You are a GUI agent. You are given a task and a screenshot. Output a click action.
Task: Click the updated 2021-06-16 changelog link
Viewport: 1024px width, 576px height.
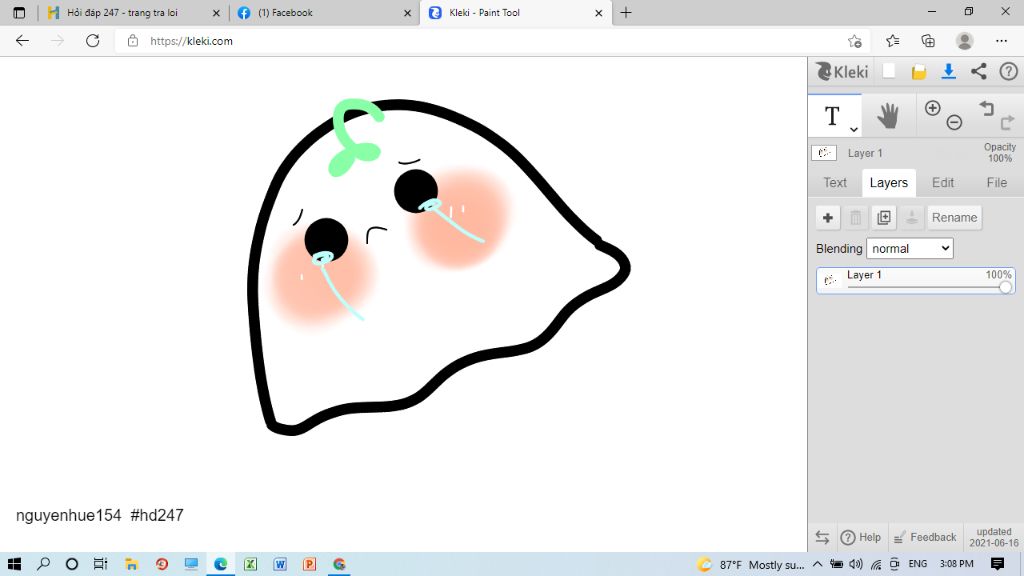993,537
